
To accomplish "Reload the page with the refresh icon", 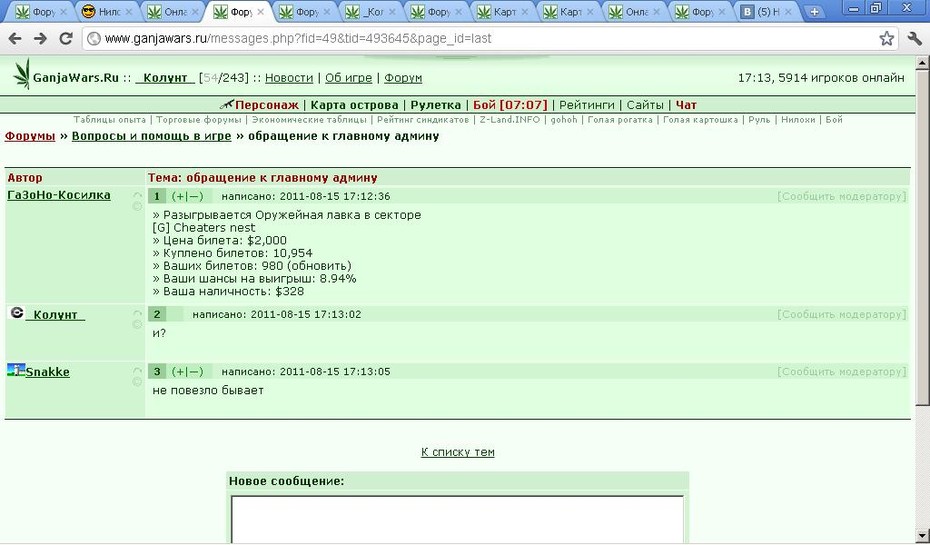I will (x=66, y=39).
